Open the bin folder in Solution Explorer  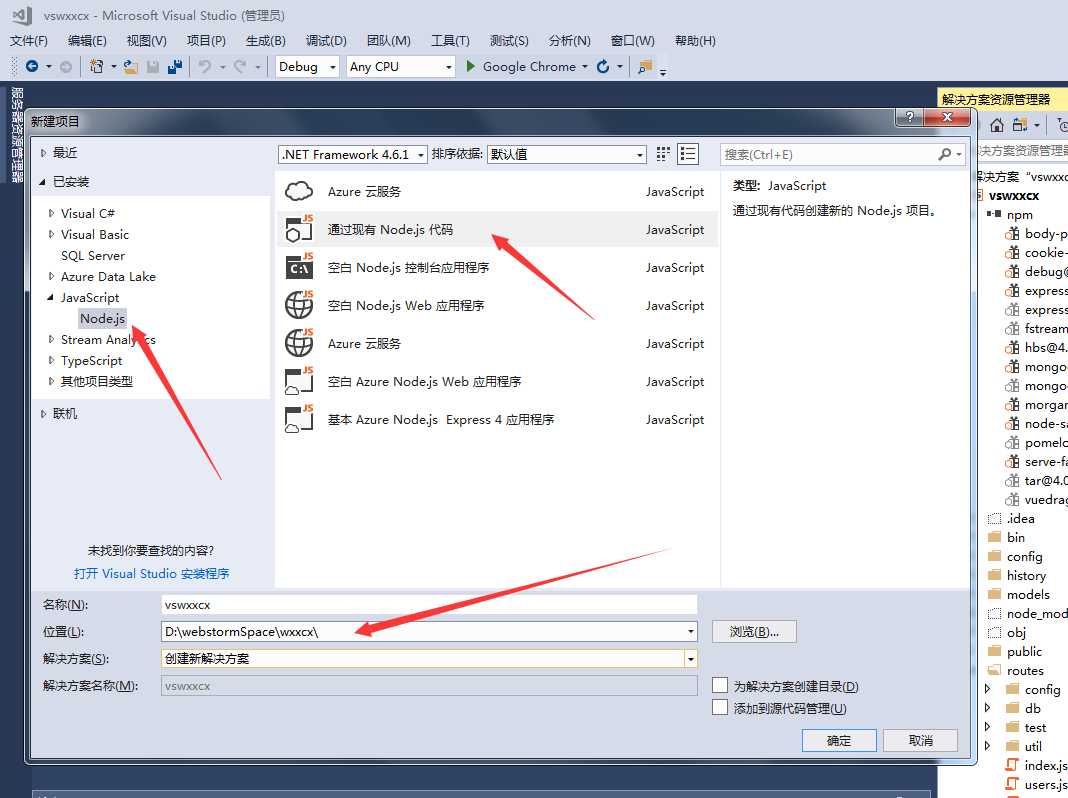click(x=1016, y=537)
